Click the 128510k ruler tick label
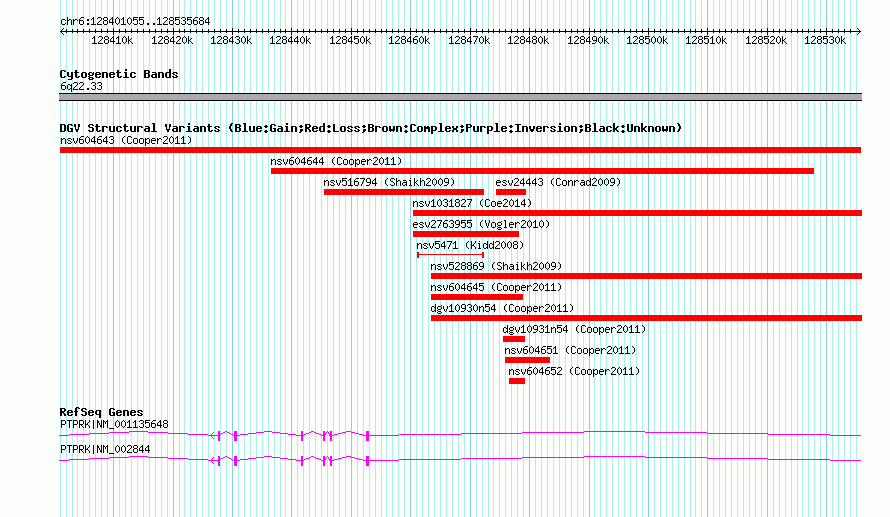This screenshot has width=890, height=517. [706, 40]
